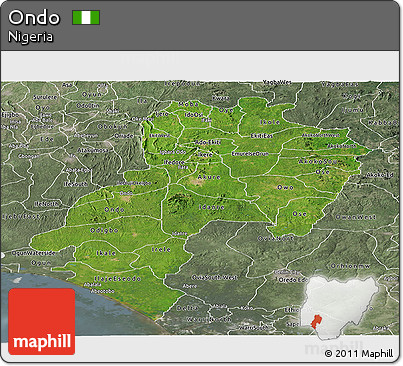This screenshot has height=366, width=403.
Task: Select the OwanWest label
Action: [356, 217]
